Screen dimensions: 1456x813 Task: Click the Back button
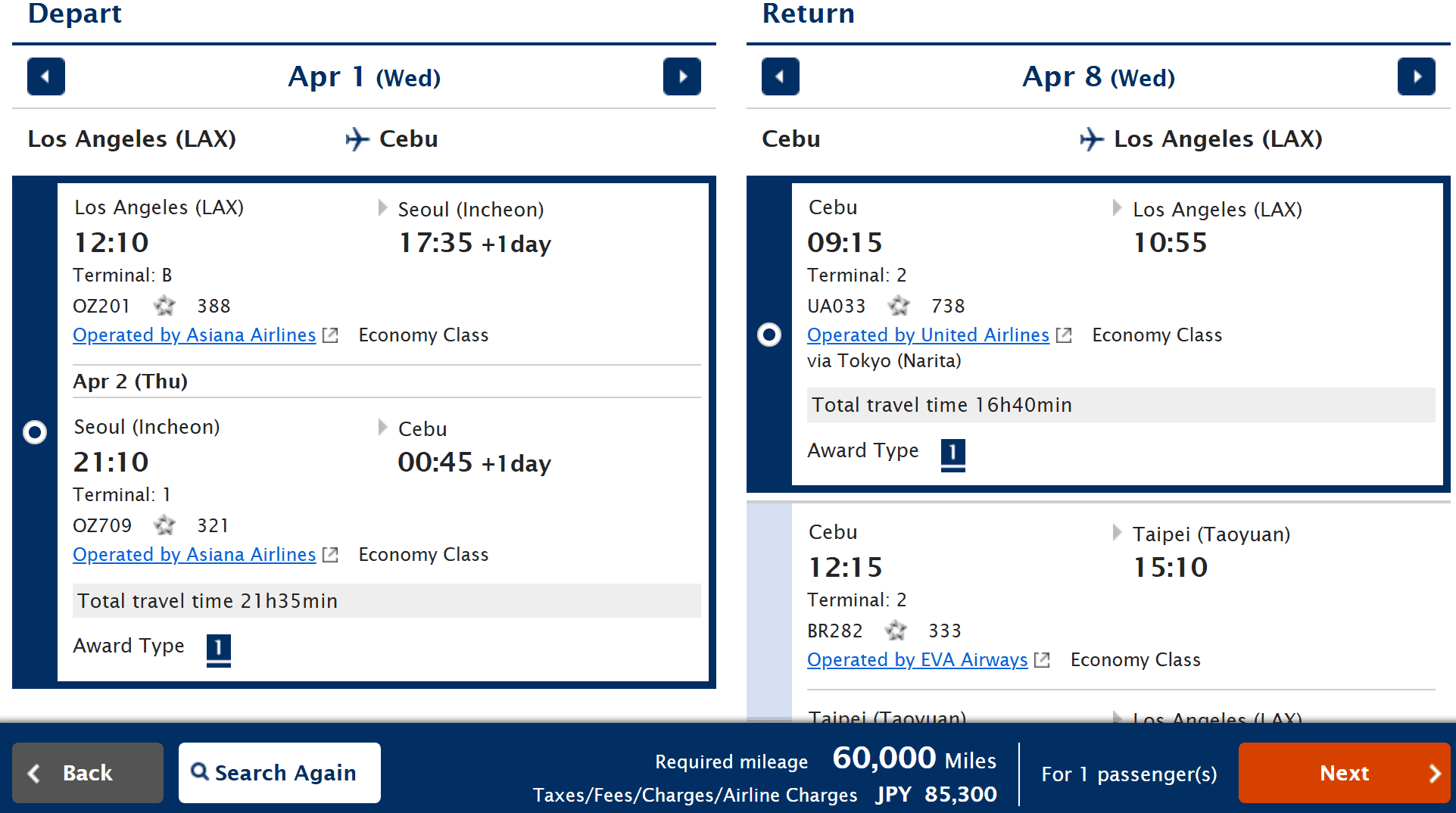coord(86,772)
